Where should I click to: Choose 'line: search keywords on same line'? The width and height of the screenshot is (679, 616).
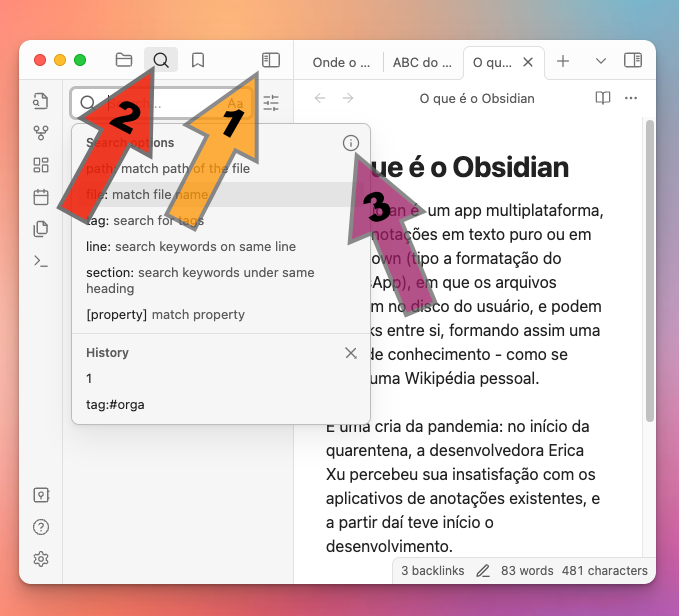221,246
